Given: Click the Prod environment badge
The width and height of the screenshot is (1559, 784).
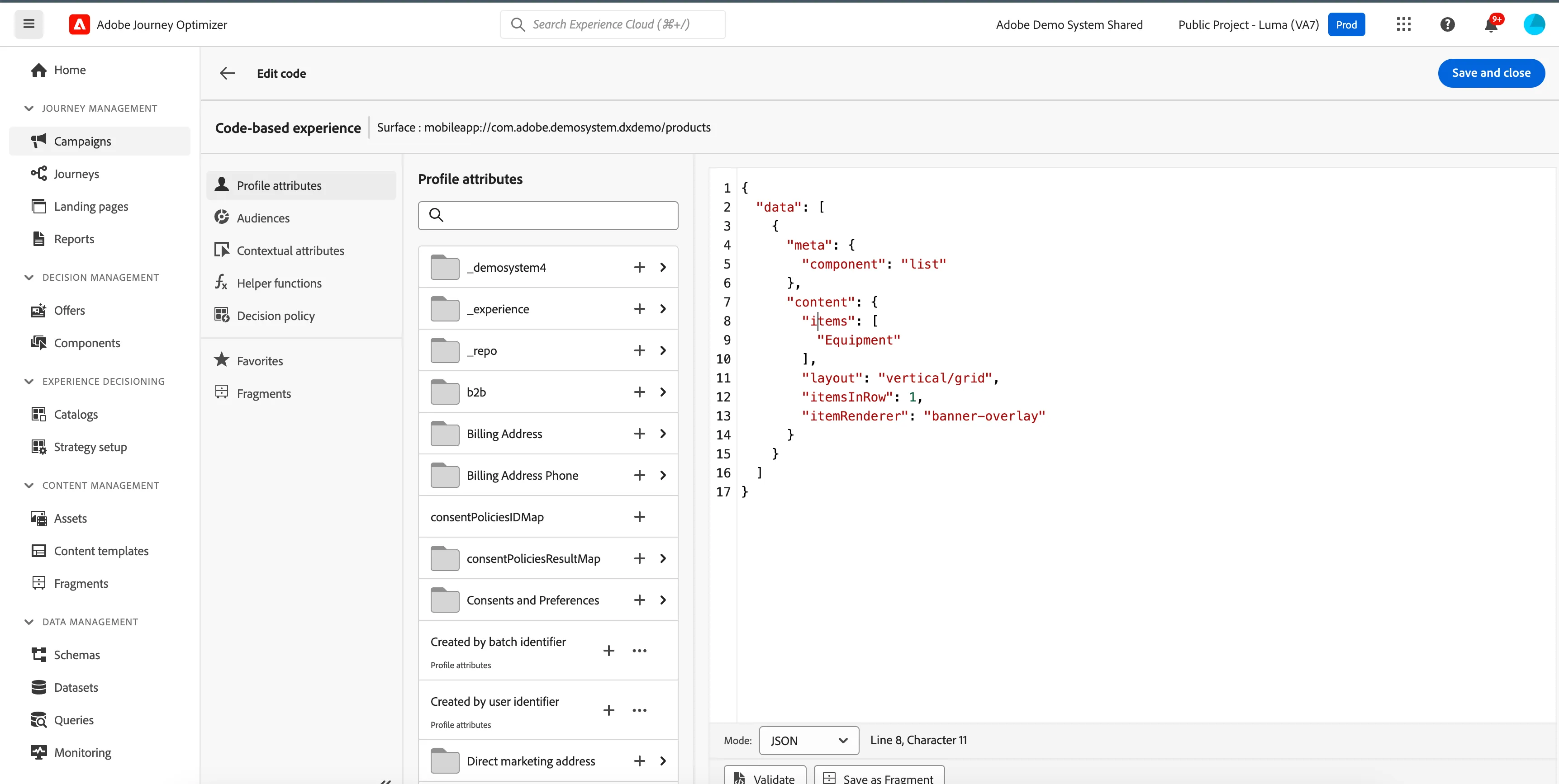Looking at the screenshot, I should [1346, 25].
